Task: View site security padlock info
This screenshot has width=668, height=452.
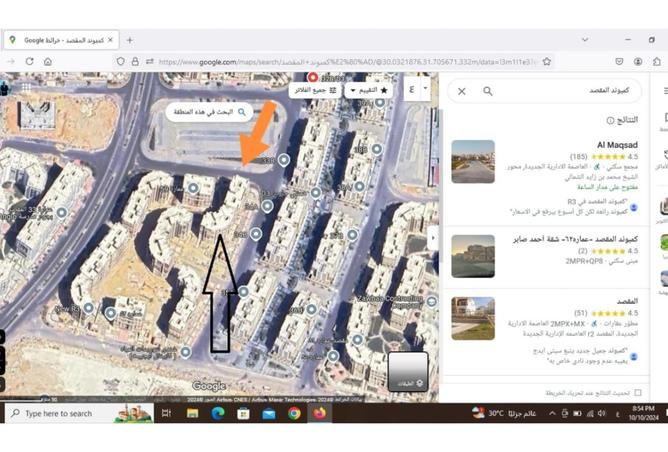Action: tap(135, 62)
